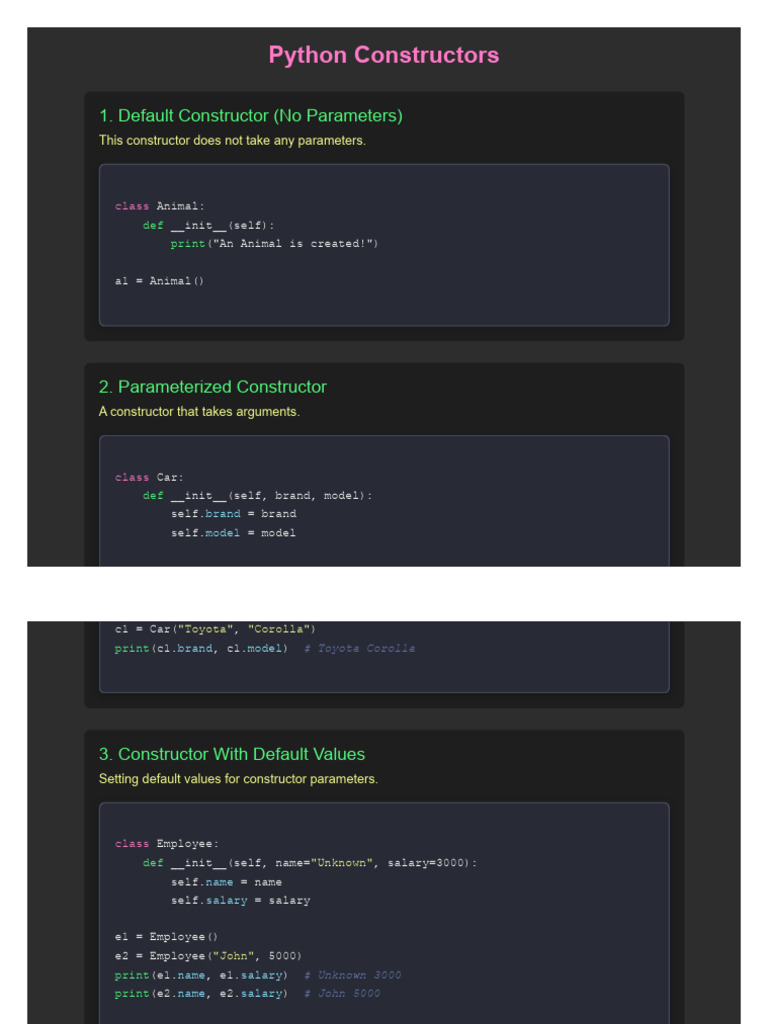Click the '# Unknown 3000' comment
Screen dimensions: 768x1024
tap(352, 975)
